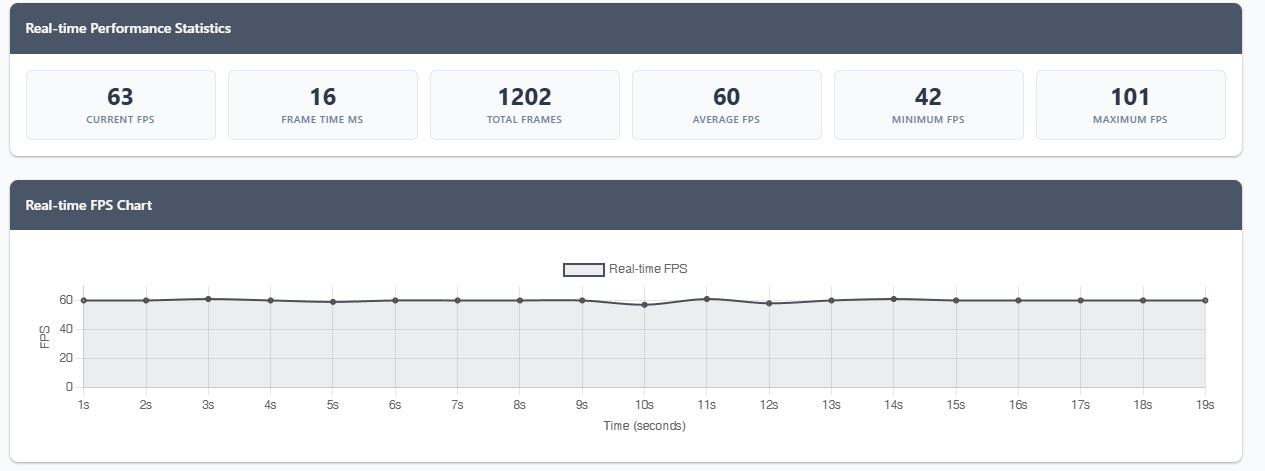Click the FPS data point at 11s
This screenshot has width=1265, height=471.
pos(707,299)
